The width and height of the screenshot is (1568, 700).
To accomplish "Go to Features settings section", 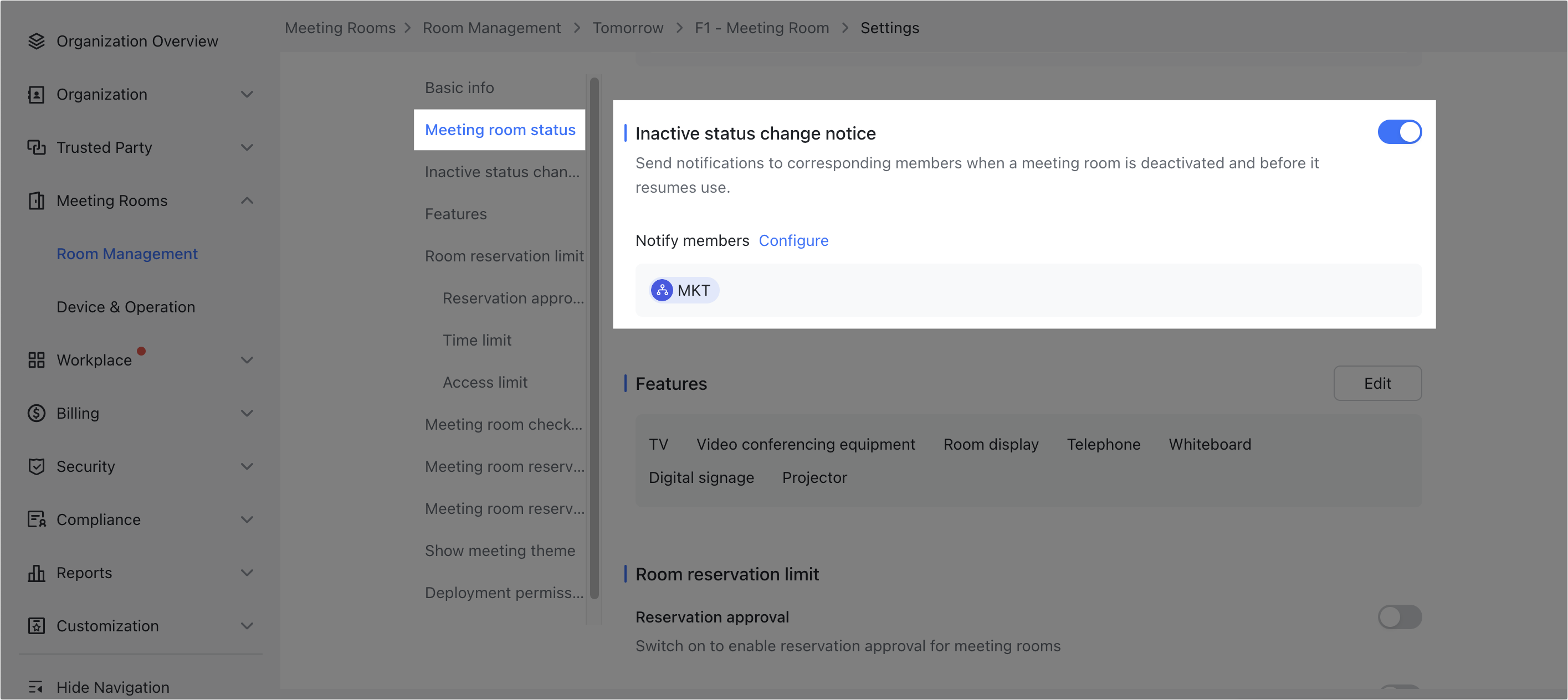I will point(455,214).
